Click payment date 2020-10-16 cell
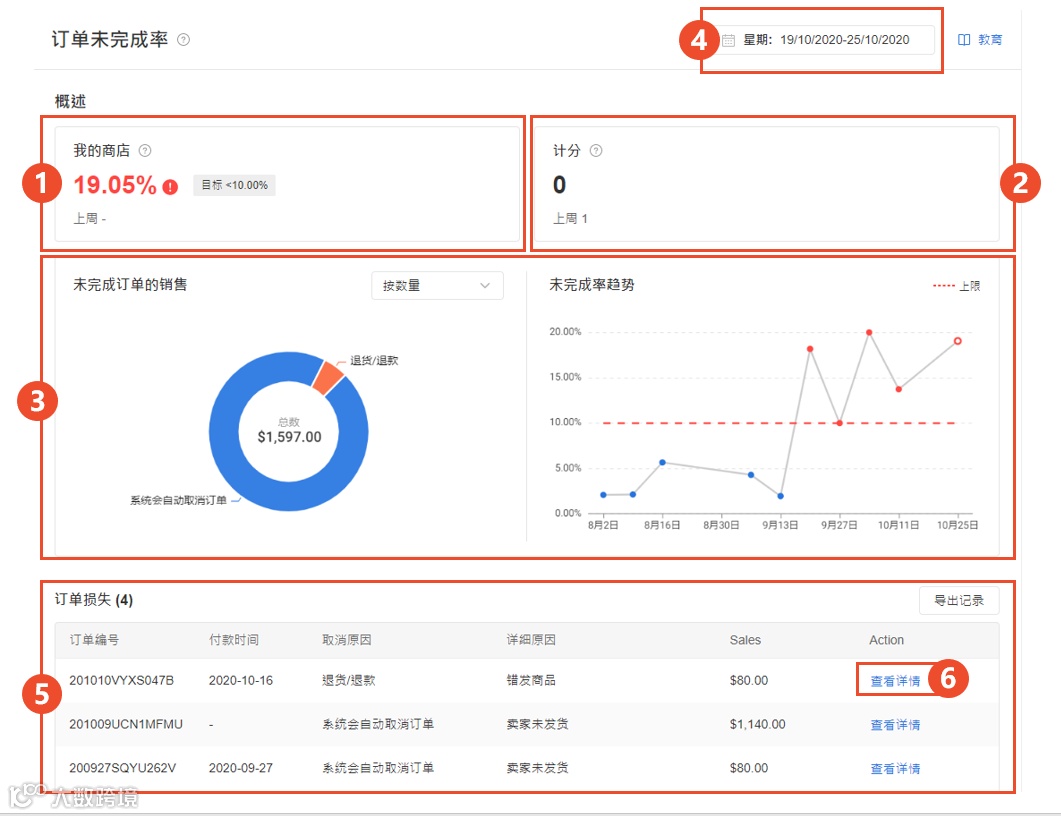Image resolution: width=1061 pixels, height=816 pixels. [241, 681]
